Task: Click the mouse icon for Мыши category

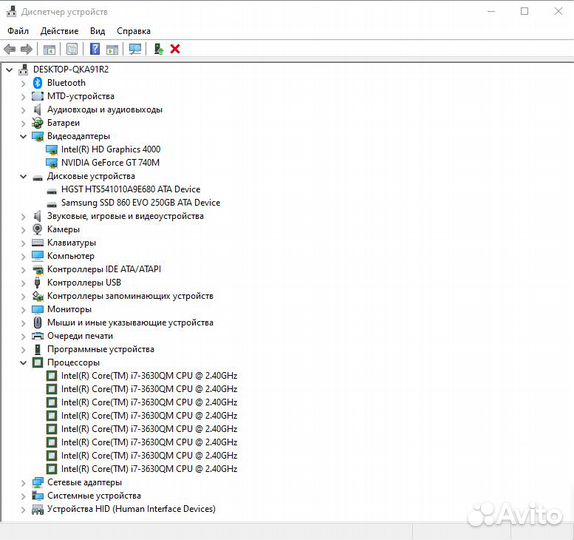Action: (37, 323)
